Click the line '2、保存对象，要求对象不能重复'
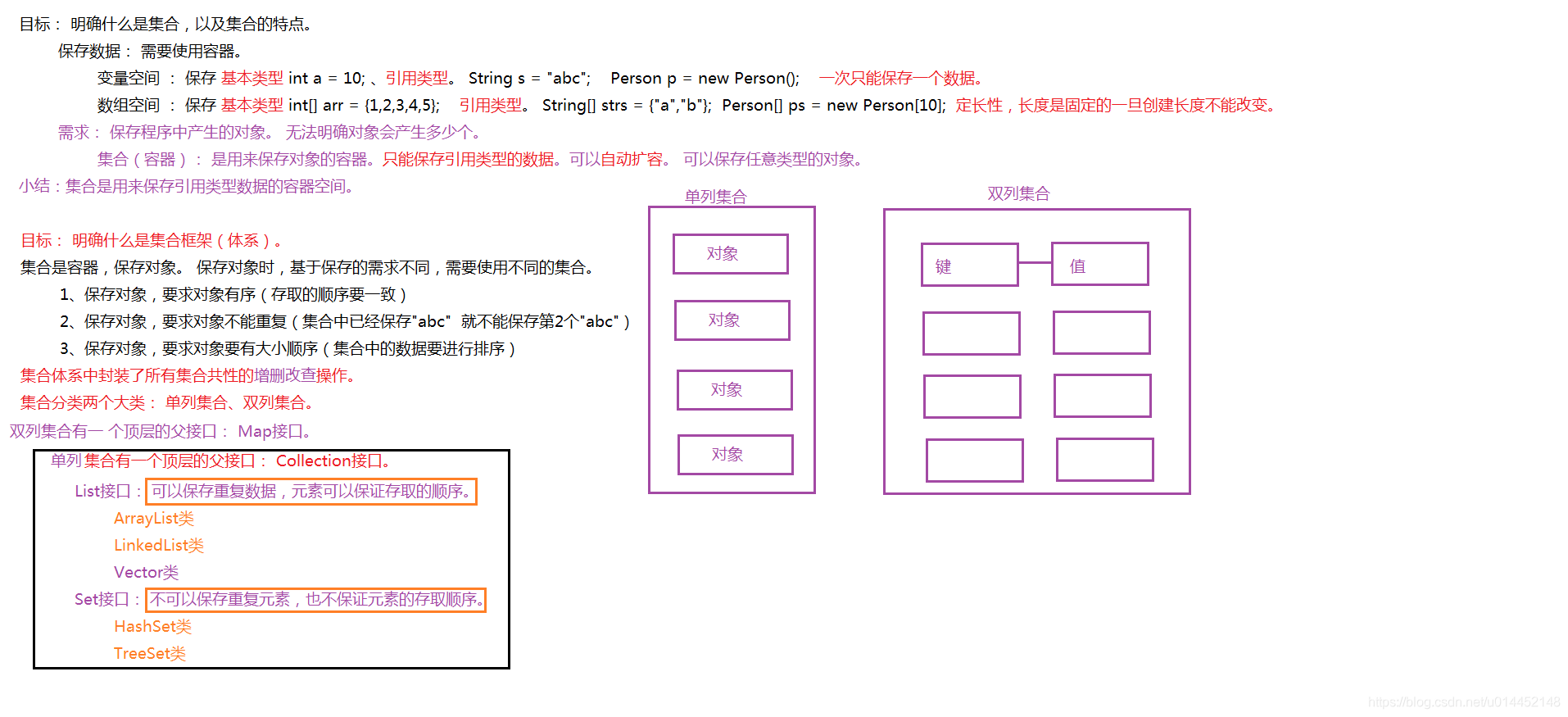1568x717 pixels. 345,322
